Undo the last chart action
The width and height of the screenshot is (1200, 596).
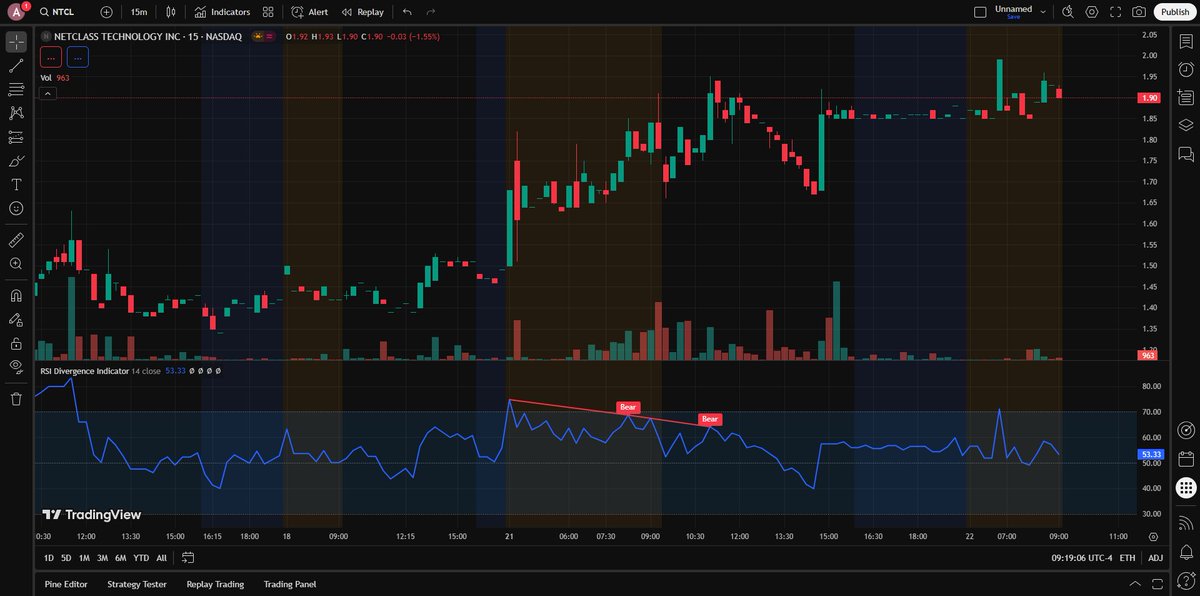(407, 12)
